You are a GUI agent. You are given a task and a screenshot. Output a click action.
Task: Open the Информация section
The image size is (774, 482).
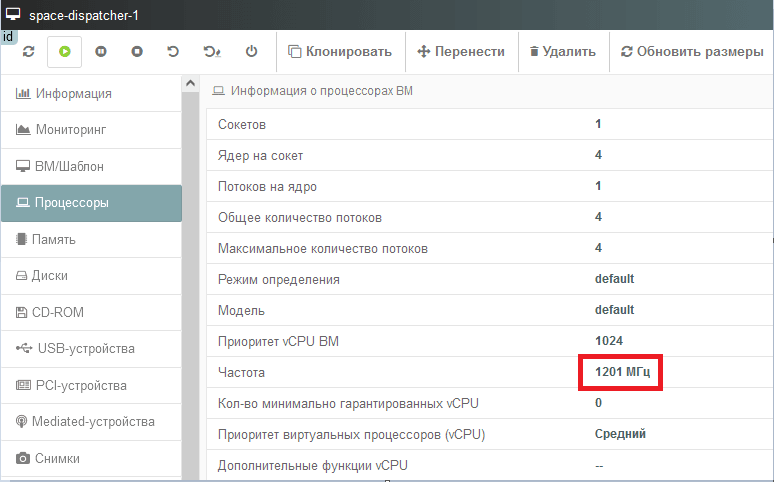click(x=73, y=94)
